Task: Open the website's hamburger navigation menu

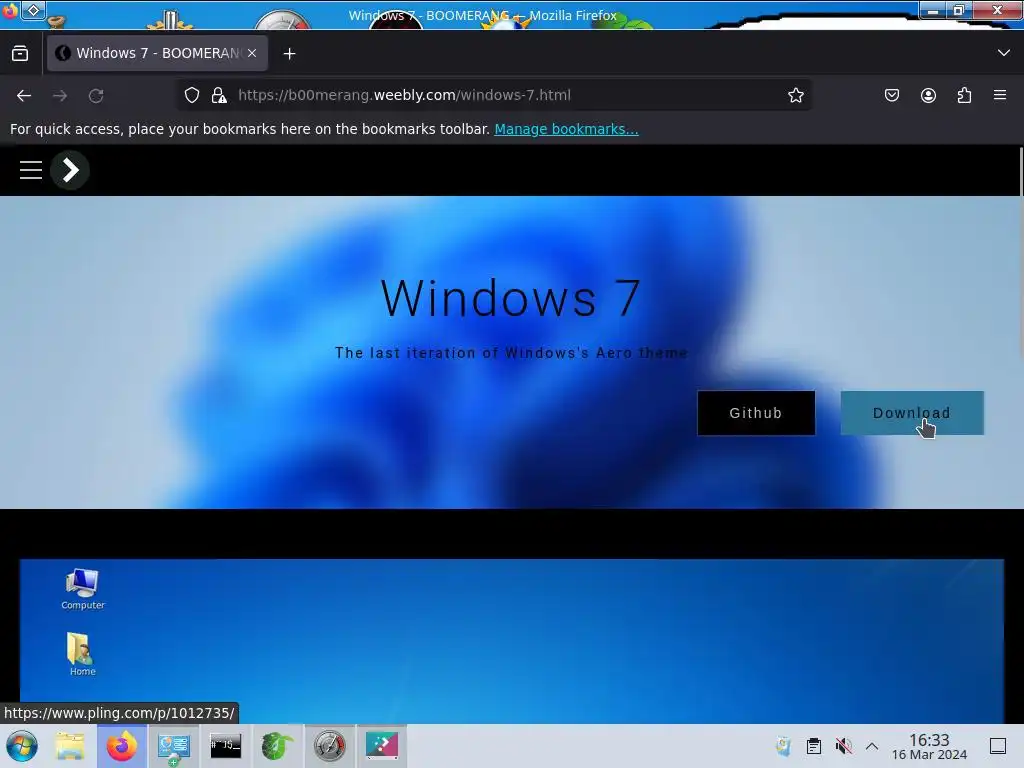Action: [x=31, y=170]
